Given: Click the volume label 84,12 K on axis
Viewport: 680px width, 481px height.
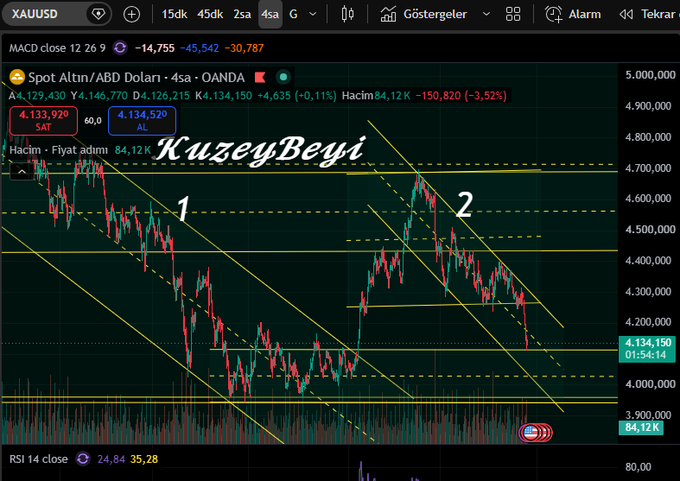Looking at the screenshot, I should pos(641,428).
